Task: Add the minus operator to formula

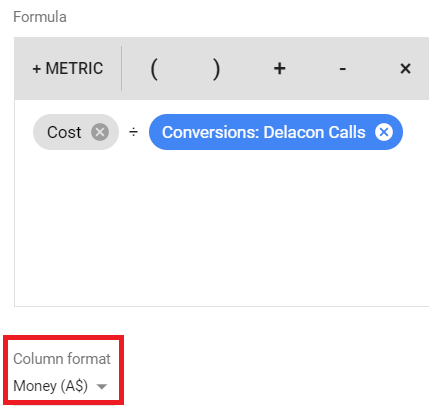Action: click(x=342, y=69)
